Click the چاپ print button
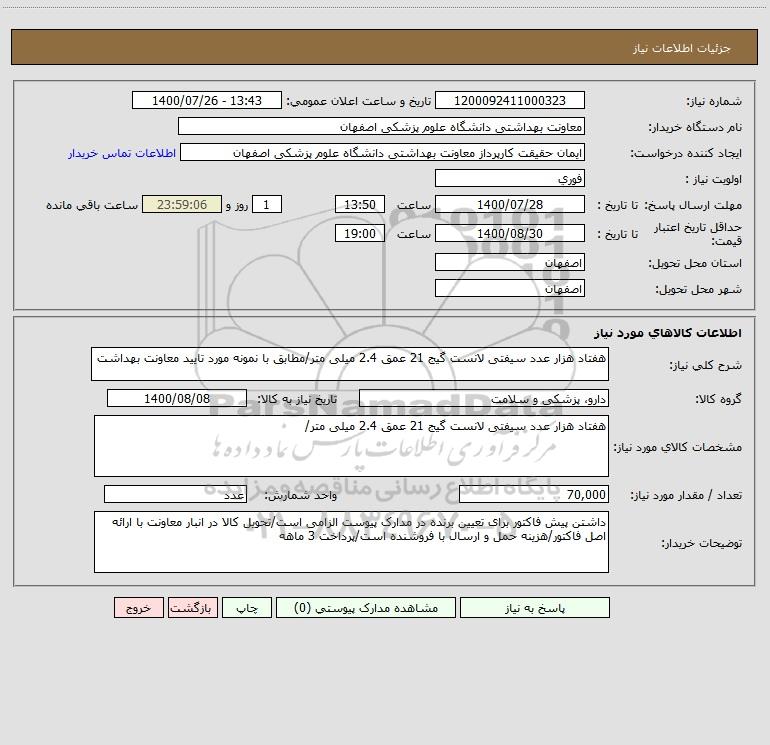 [x=247, y=607]
